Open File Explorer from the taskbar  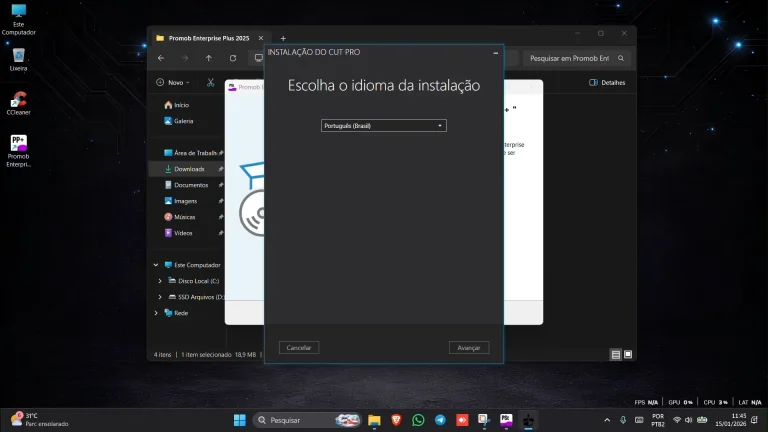click(x=374, y=420)
